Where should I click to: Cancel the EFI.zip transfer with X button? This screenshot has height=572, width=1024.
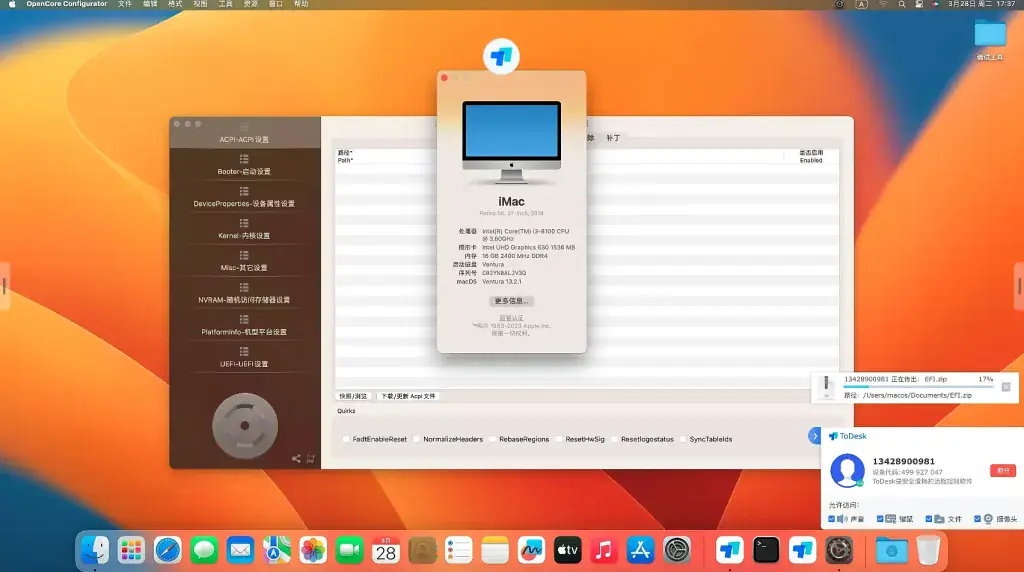coord(1006,387)
